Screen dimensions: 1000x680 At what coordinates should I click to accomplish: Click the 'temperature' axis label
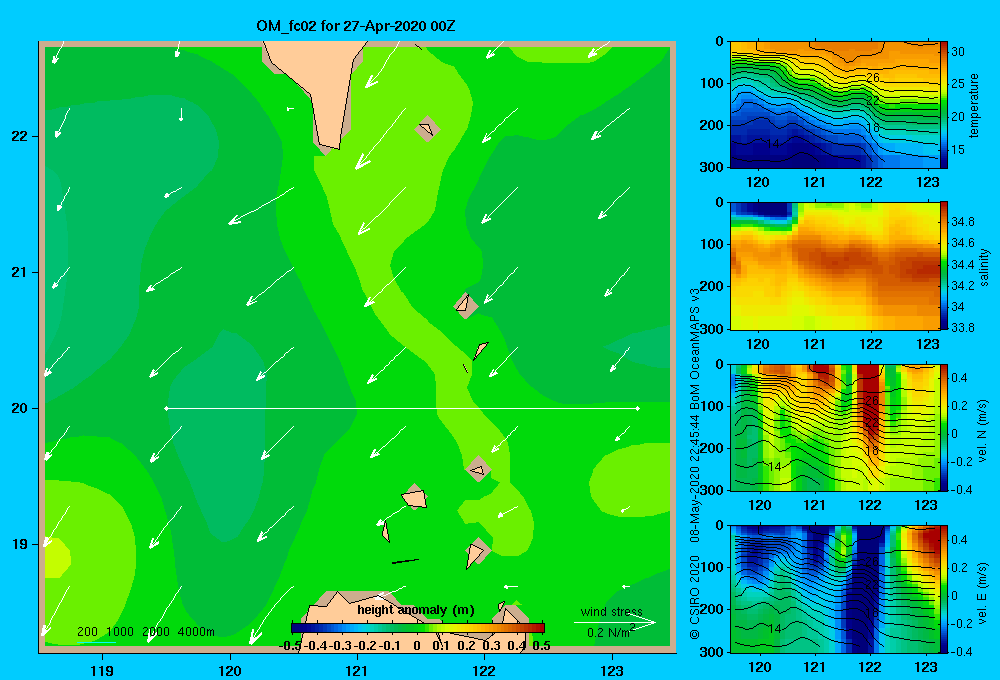[x=974, y=105]
